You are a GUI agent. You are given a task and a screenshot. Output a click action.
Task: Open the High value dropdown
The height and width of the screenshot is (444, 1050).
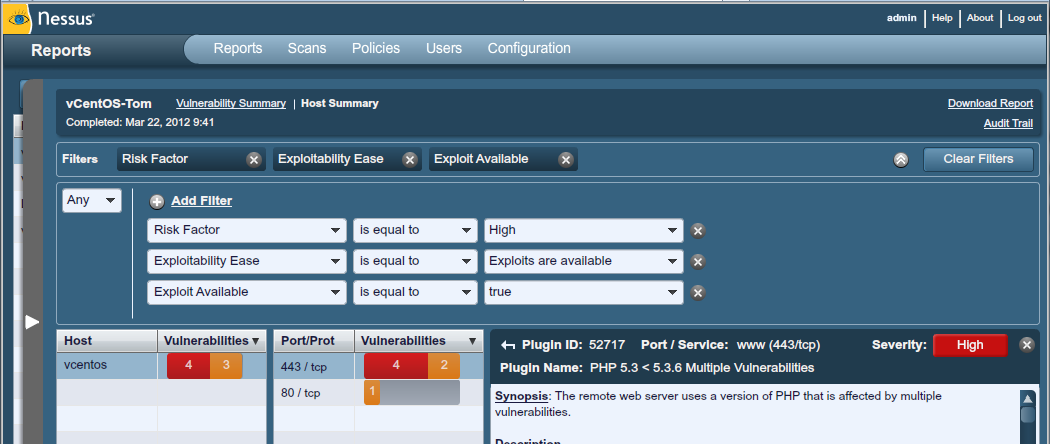coord(584,230)
